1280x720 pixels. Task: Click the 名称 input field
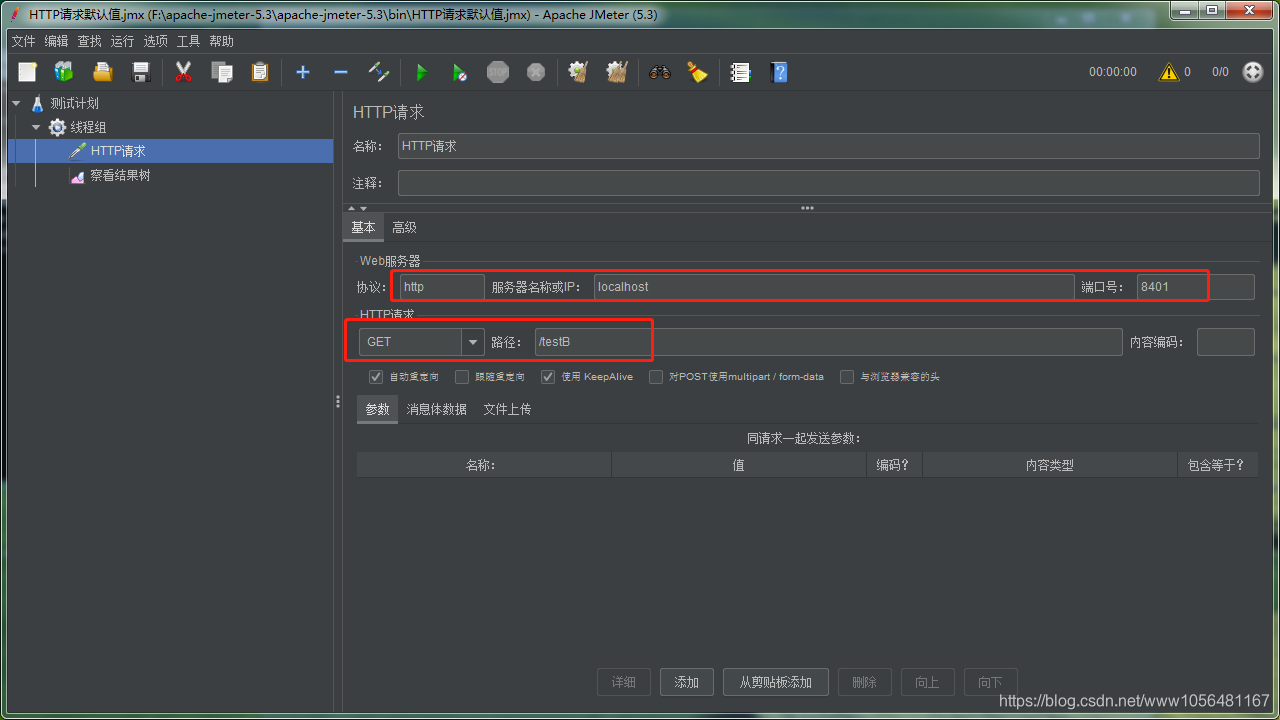tap(828, 146)
